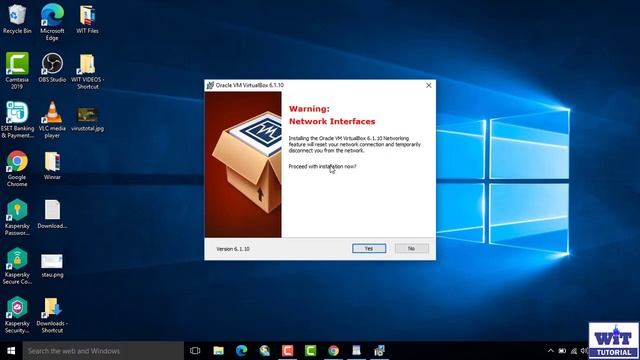
Task: Click the VirtualBox icon in the dialog title bar
Action: click(210, 85)
